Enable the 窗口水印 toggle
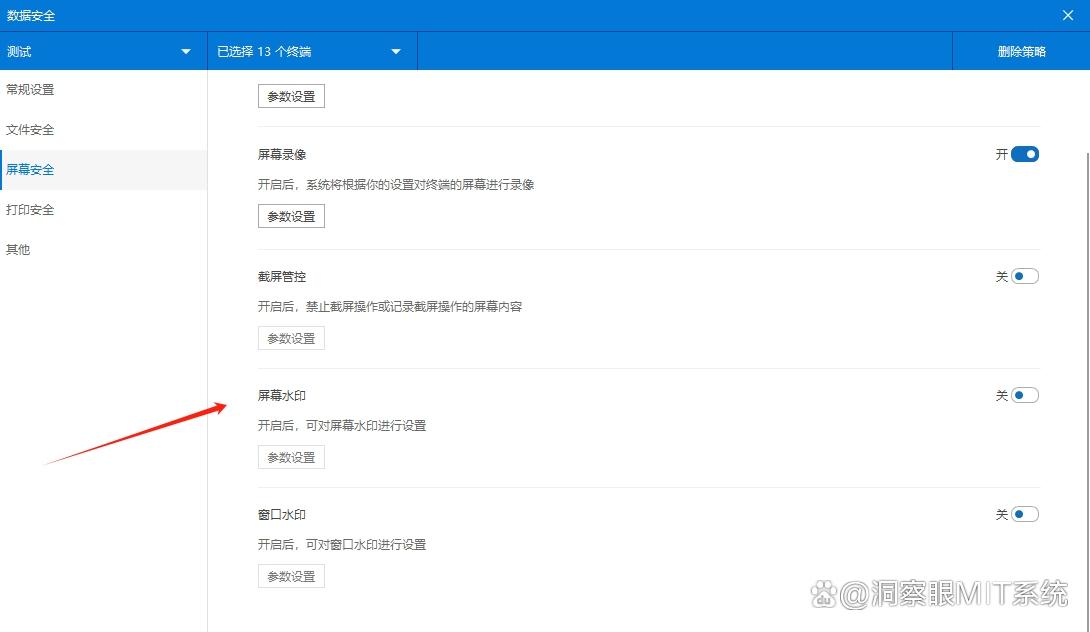 1025,515
